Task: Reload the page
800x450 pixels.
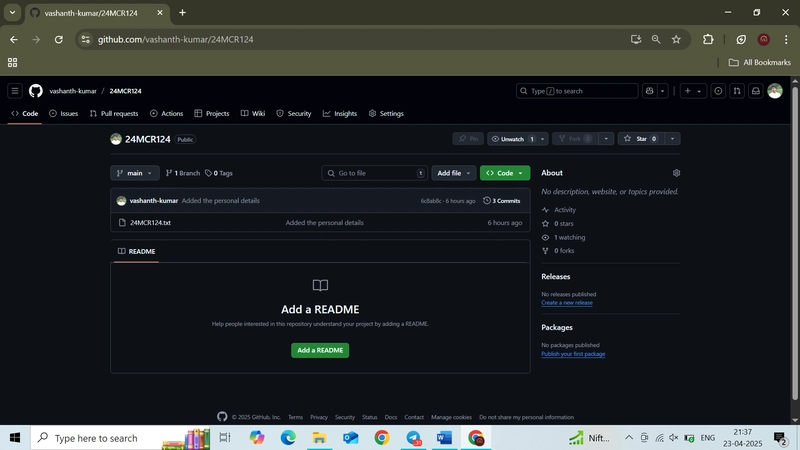Action: [x=59, y=39]
